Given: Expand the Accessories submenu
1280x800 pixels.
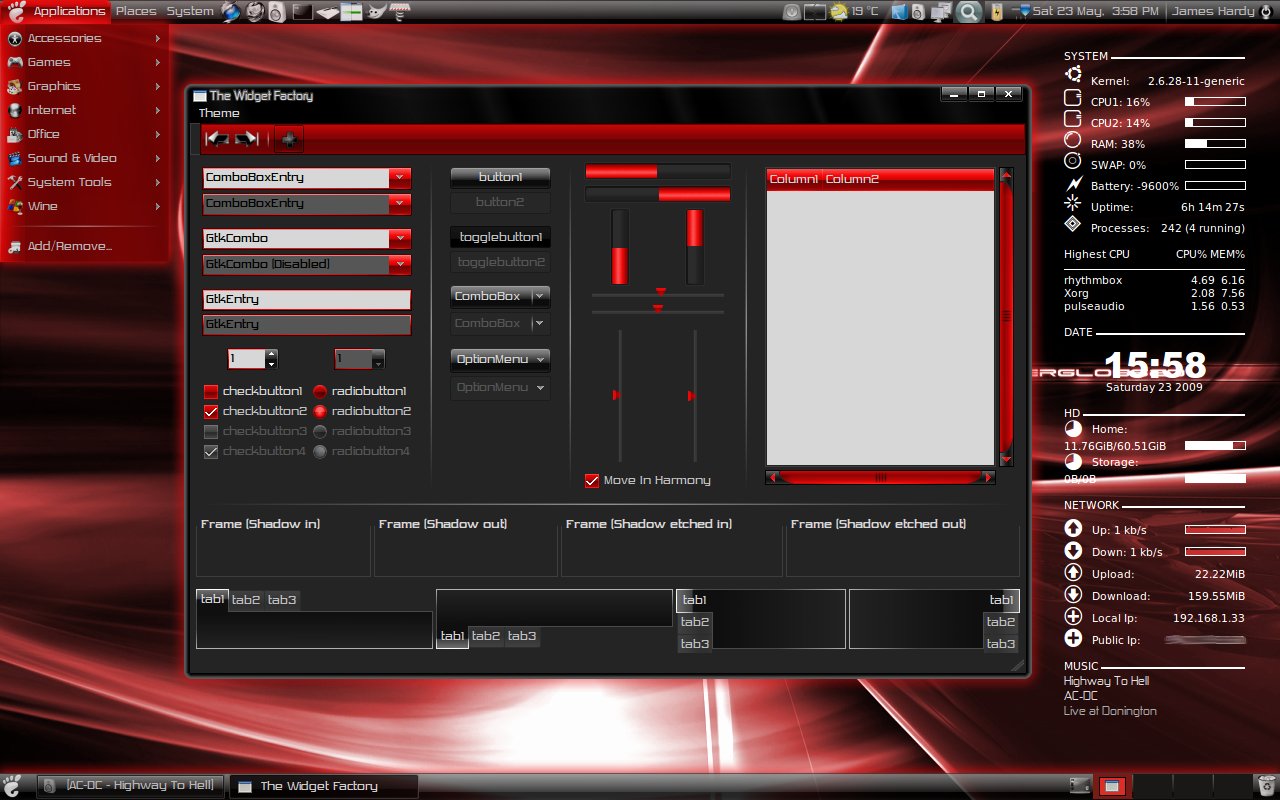Looking at the screenshot, I should (x=84, y=38).
